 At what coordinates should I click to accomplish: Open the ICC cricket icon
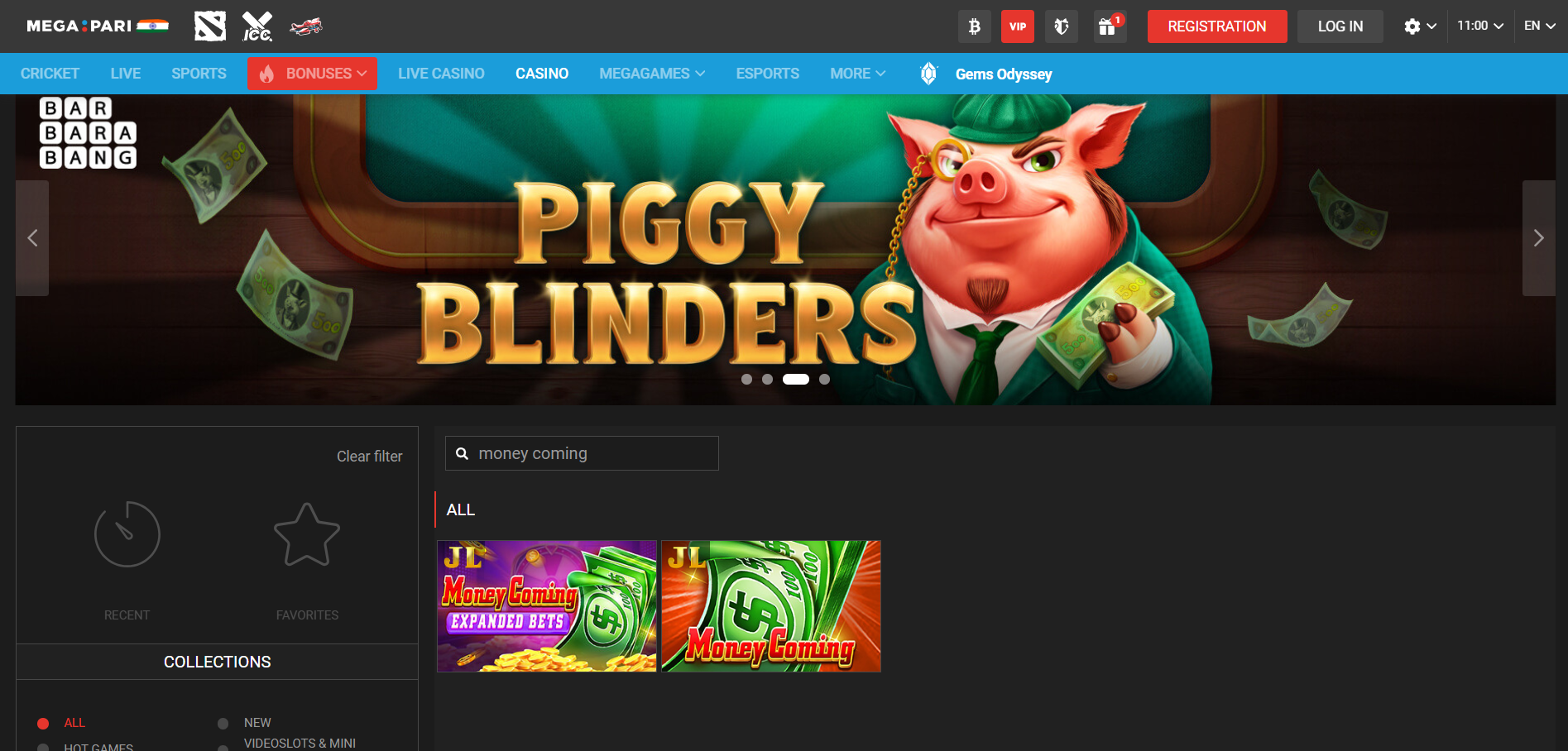[257, 26]
